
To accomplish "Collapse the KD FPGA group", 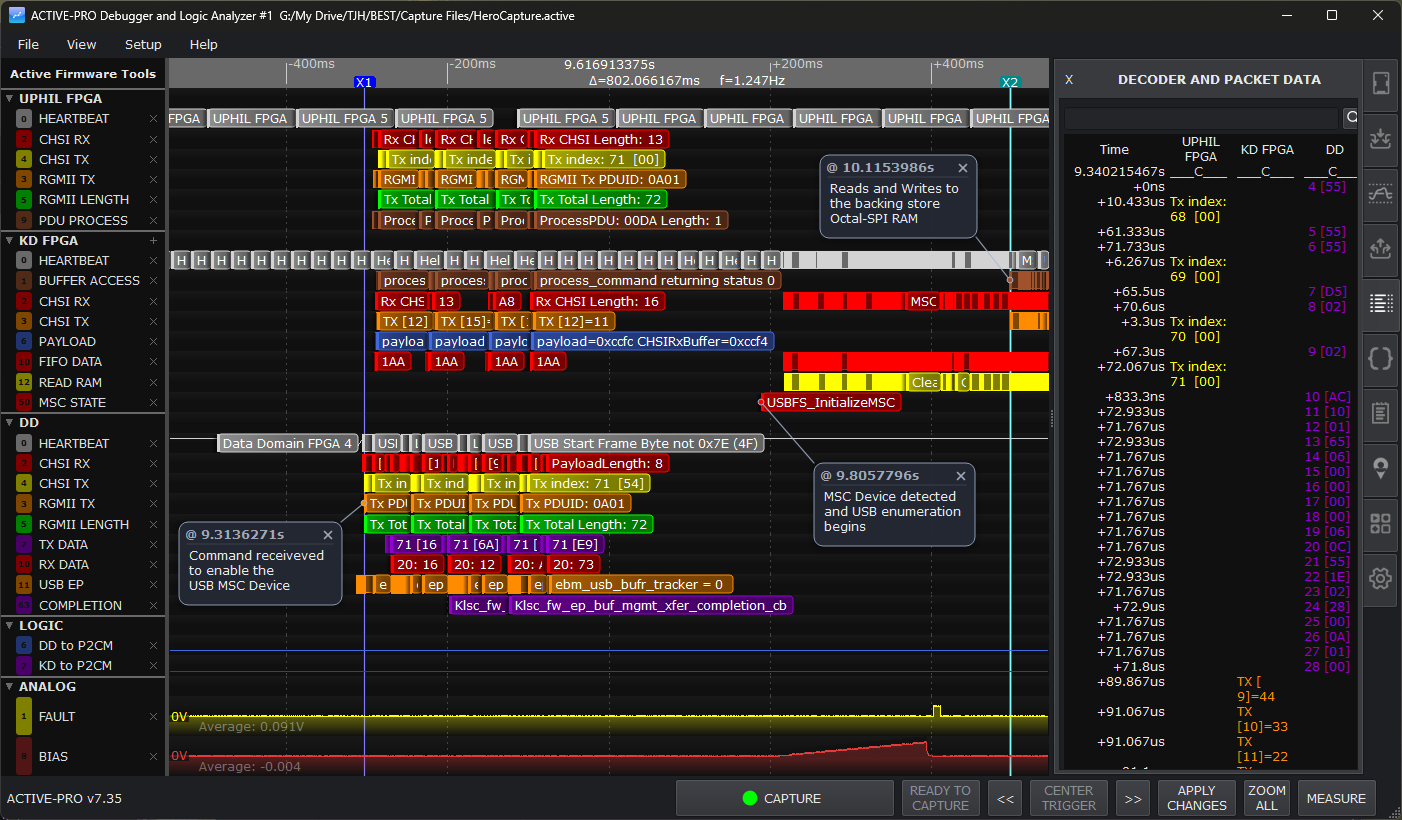I will point(9,241).
